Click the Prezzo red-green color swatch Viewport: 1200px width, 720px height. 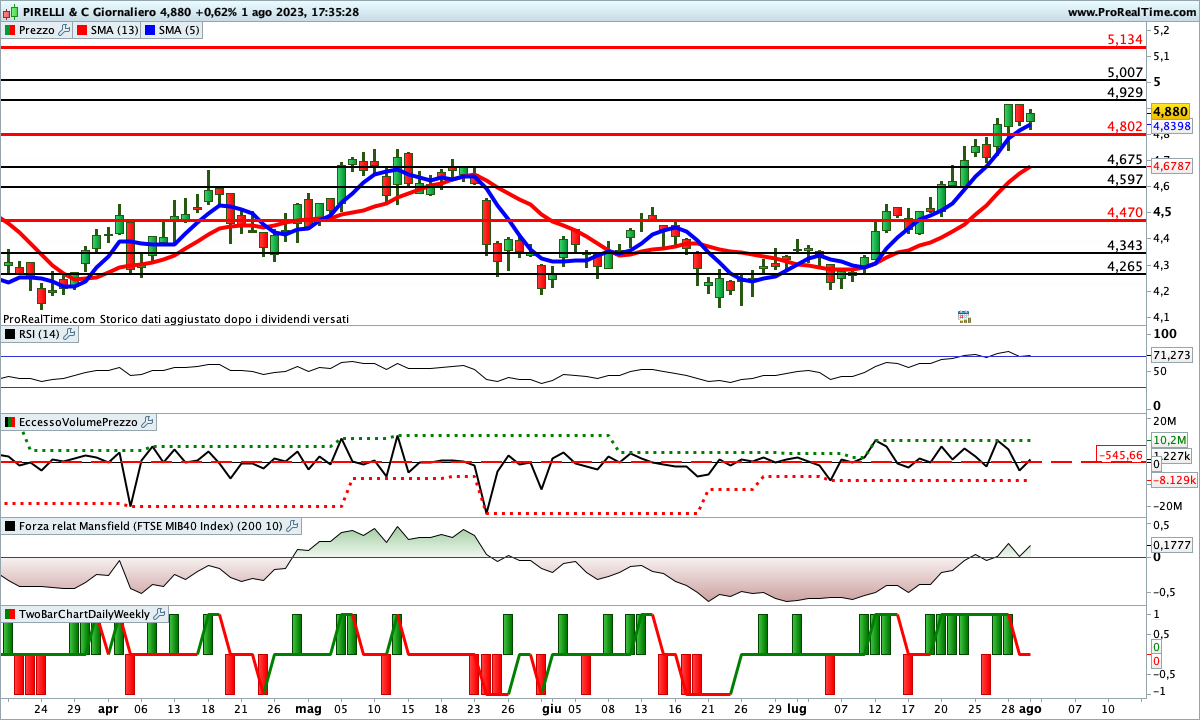(10, 30)
